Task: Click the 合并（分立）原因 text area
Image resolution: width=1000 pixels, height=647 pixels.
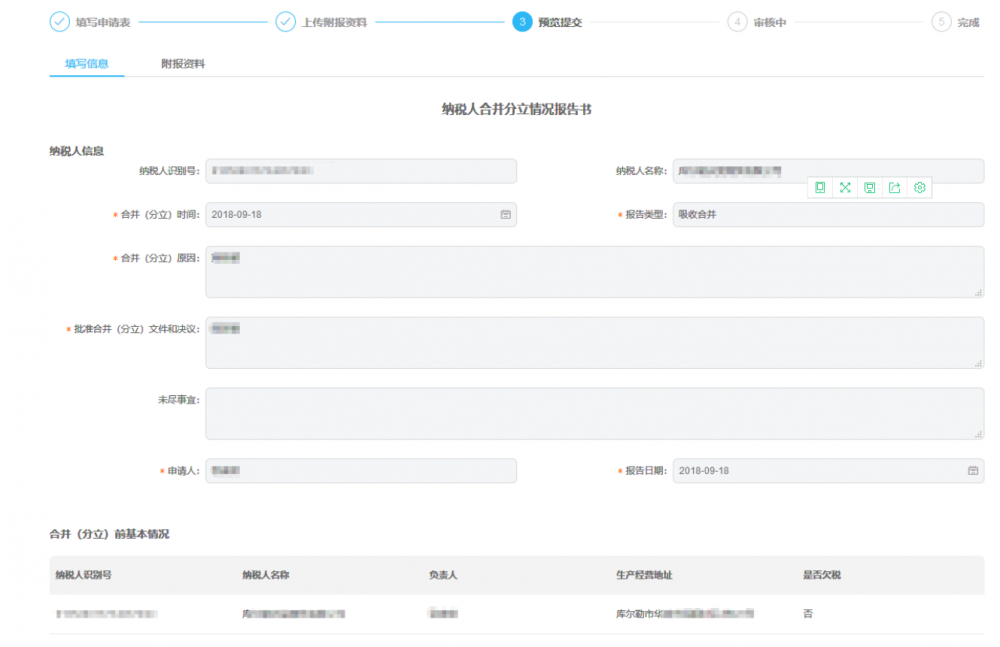Action: click(594, 272)
